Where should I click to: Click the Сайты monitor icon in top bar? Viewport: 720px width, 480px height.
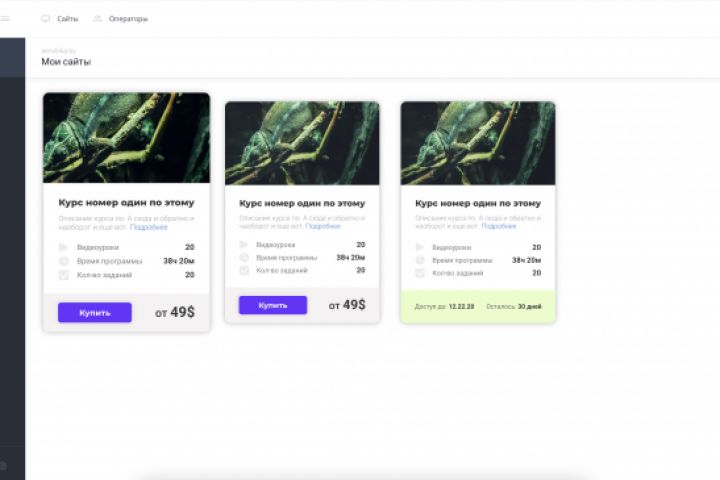[45, 19]
